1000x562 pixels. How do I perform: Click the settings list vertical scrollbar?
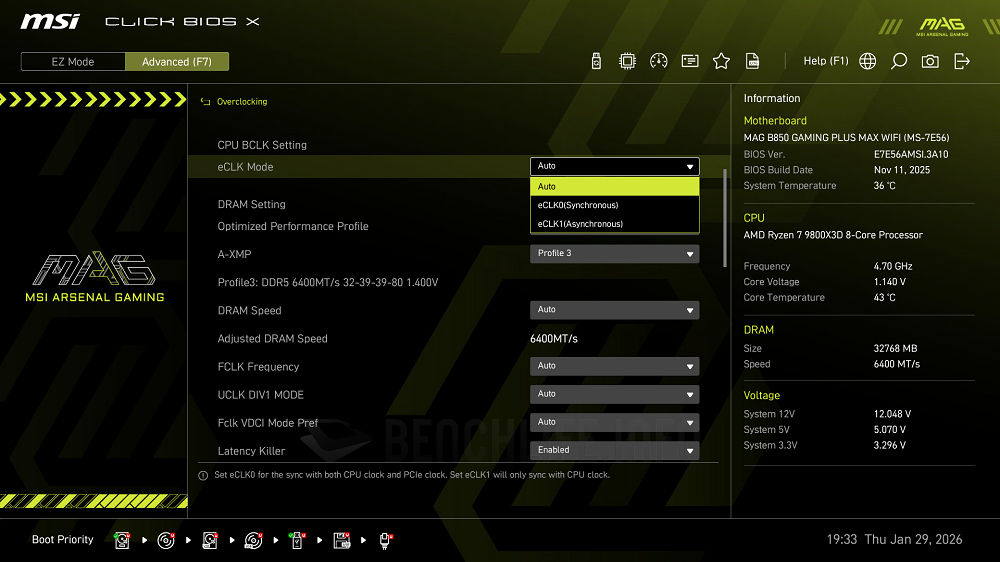724,218
